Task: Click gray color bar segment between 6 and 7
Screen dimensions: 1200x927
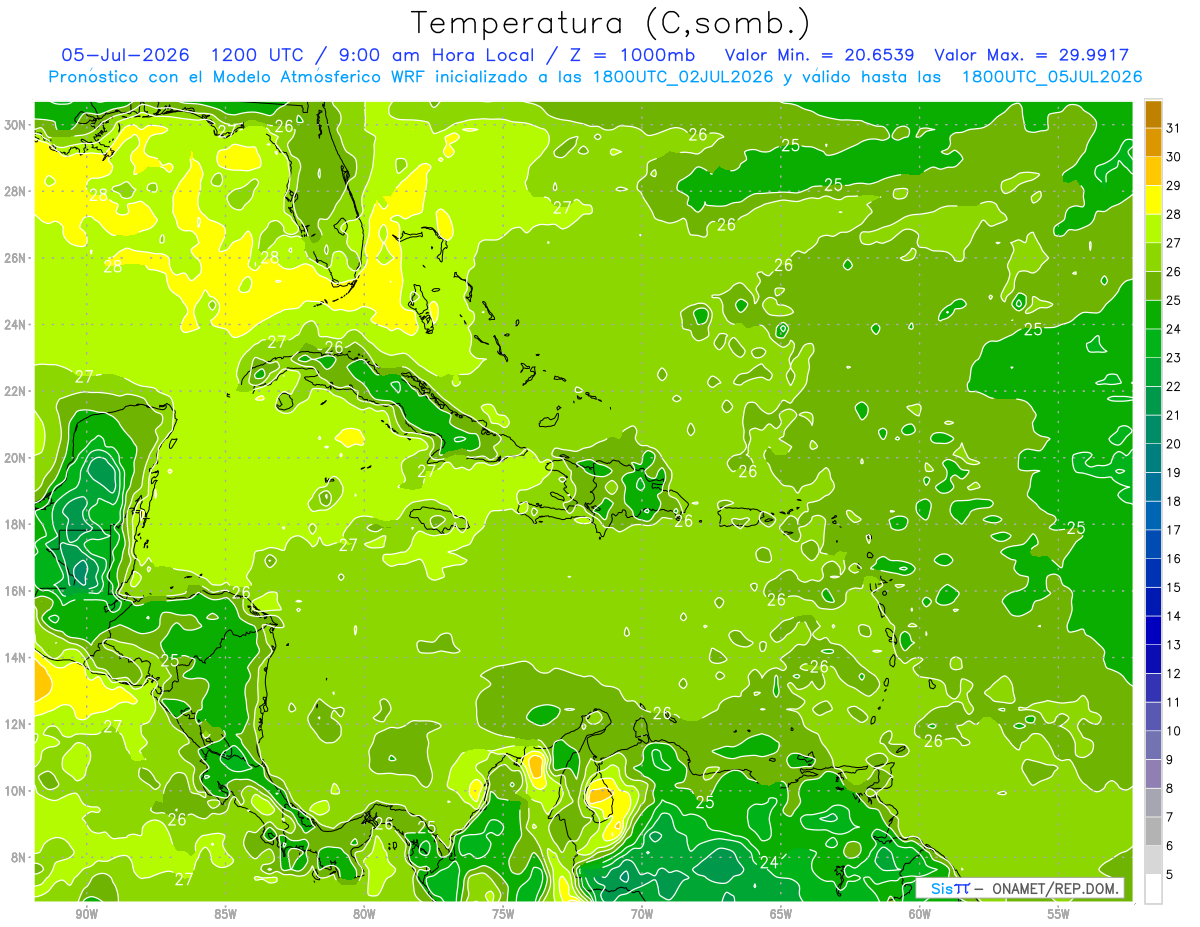Action: click(x=1153, y=832)
